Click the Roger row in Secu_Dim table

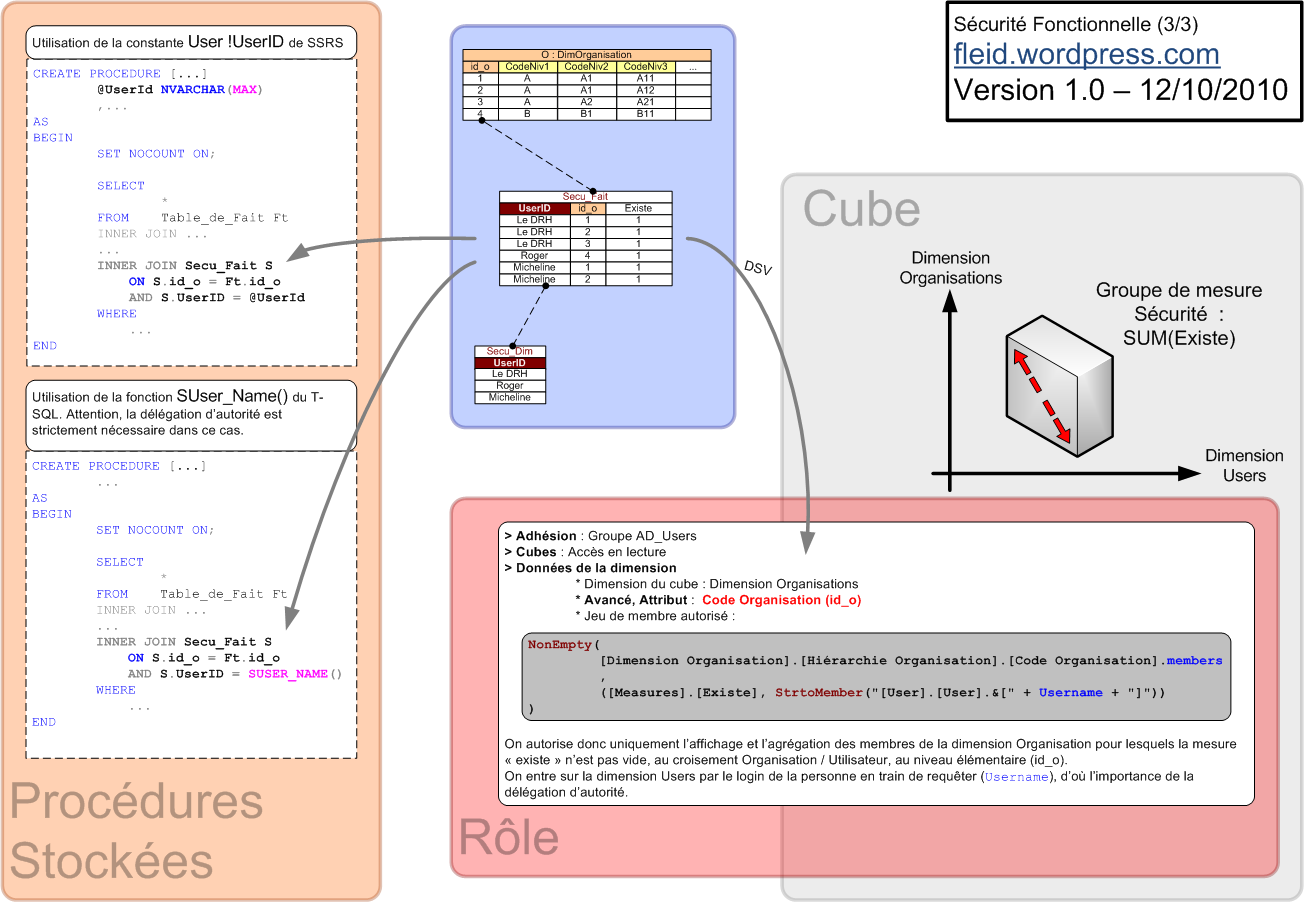tap(510, 385)
